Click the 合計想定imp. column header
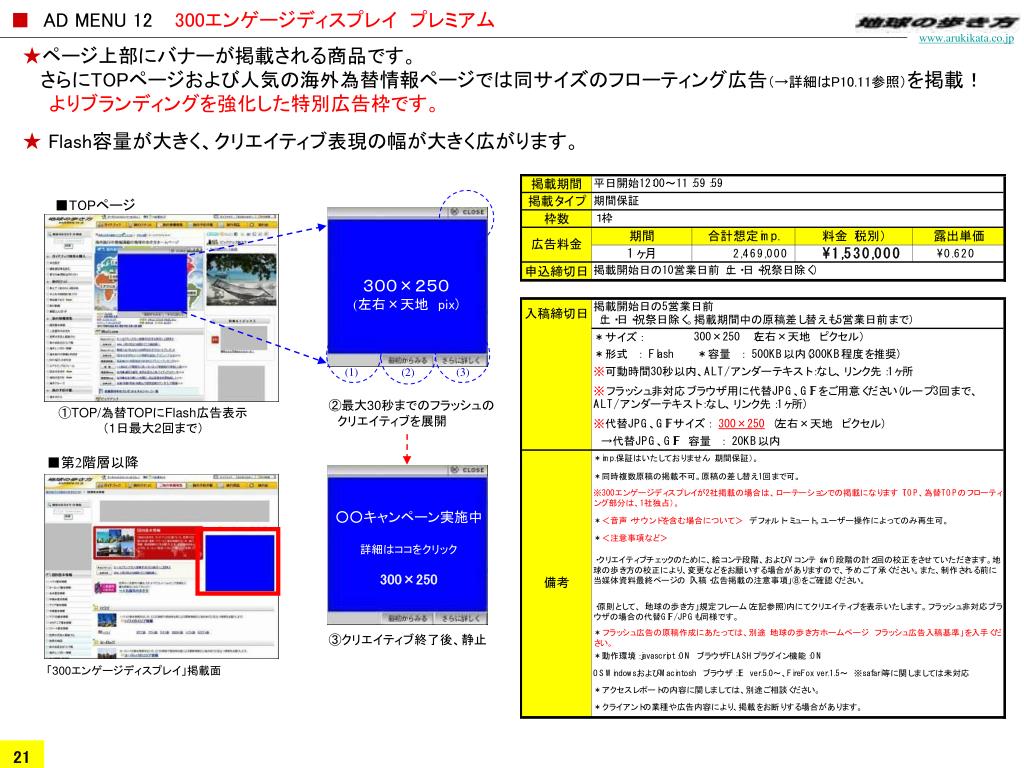 click(744, 236)
